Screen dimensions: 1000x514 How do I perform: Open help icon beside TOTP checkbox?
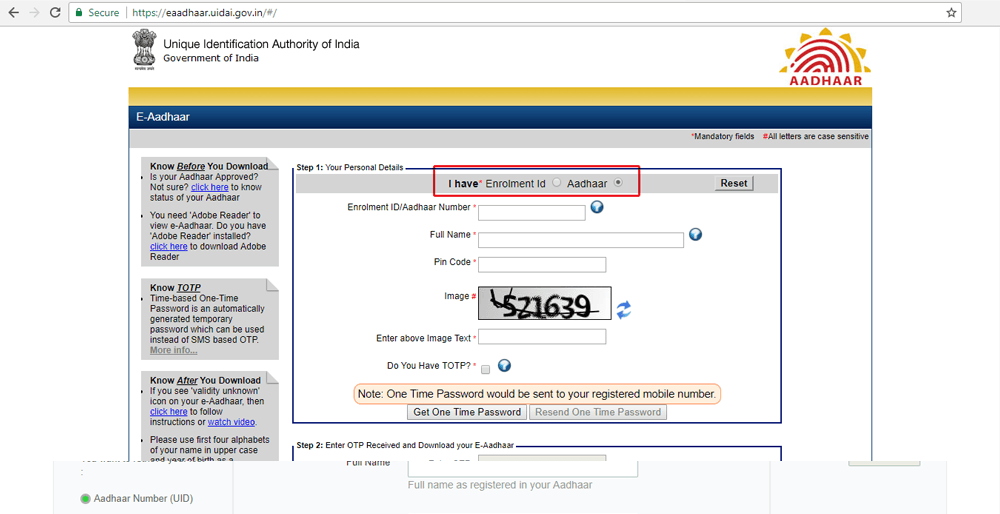[505, 366]
